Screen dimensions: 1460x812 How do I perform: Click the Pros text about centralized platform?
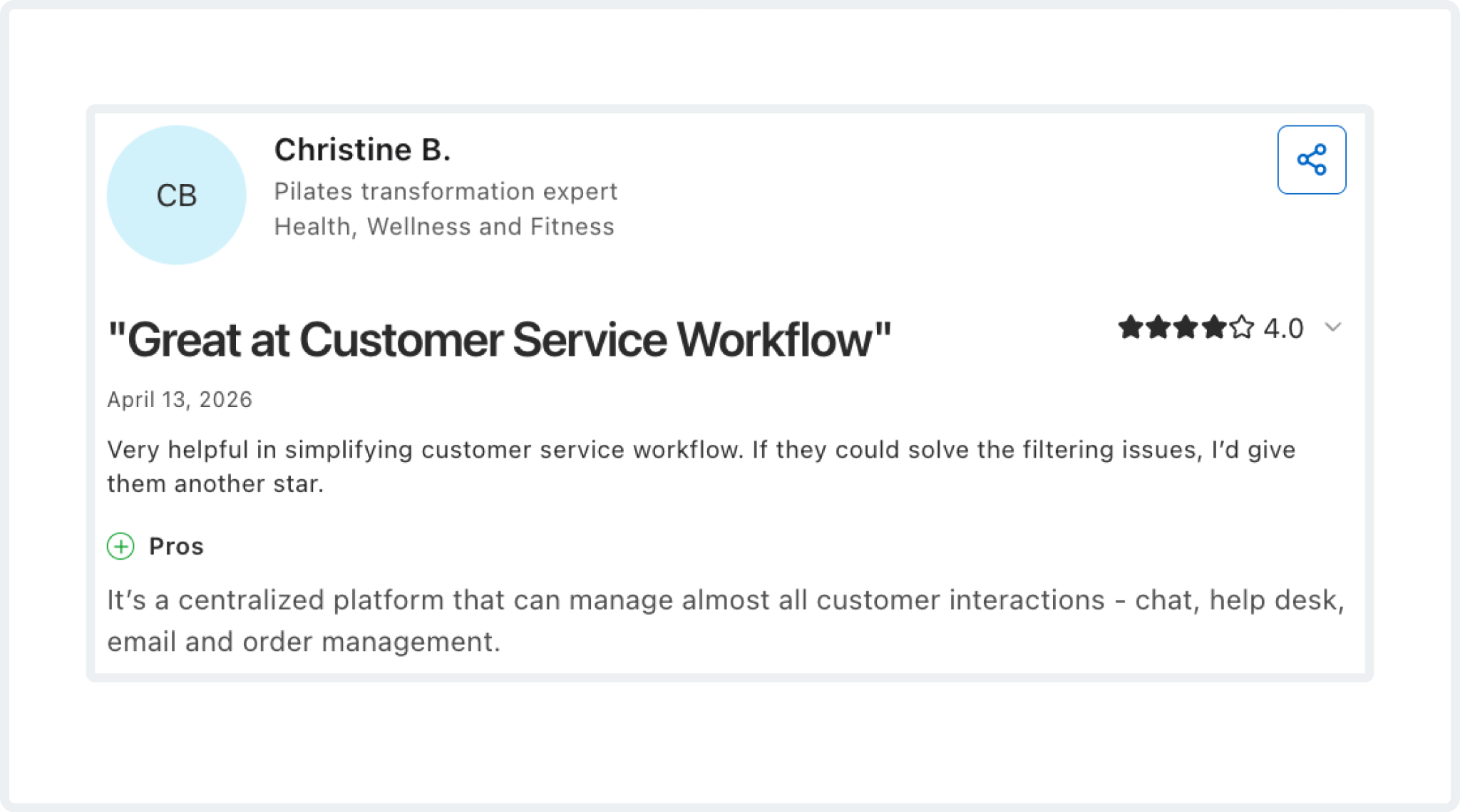(726, 620)
